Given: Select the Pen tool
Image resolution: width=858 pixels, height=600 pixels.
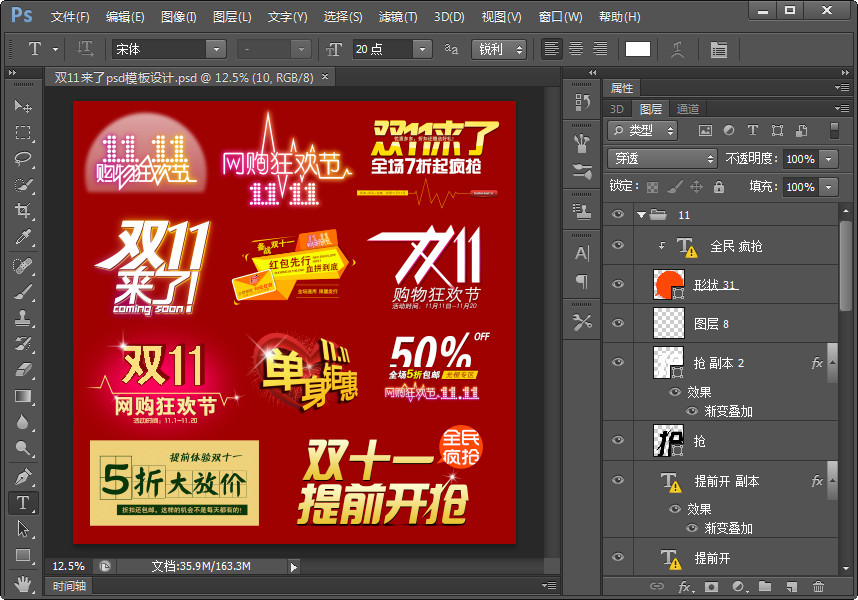Looking at the screenshot, I should [x=23, y=476].
